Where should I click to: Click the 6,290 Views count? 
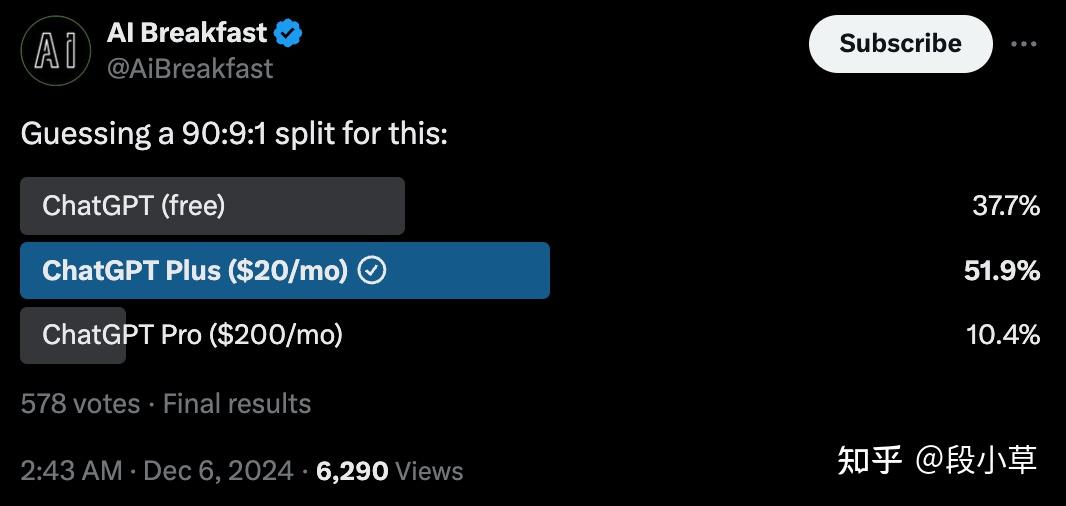tap(390, 470)
